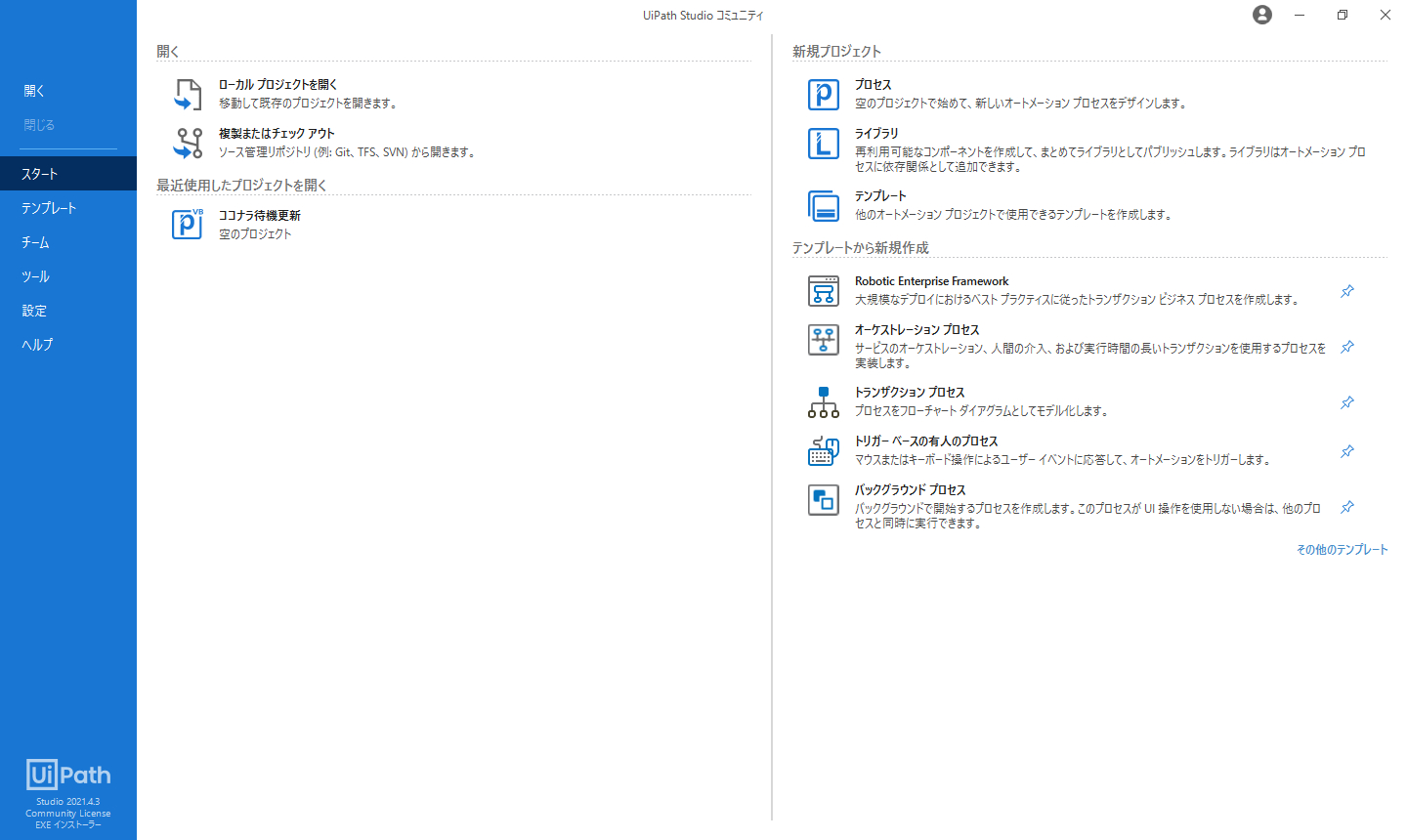Create a new ライブラリ project

[876, 134]
